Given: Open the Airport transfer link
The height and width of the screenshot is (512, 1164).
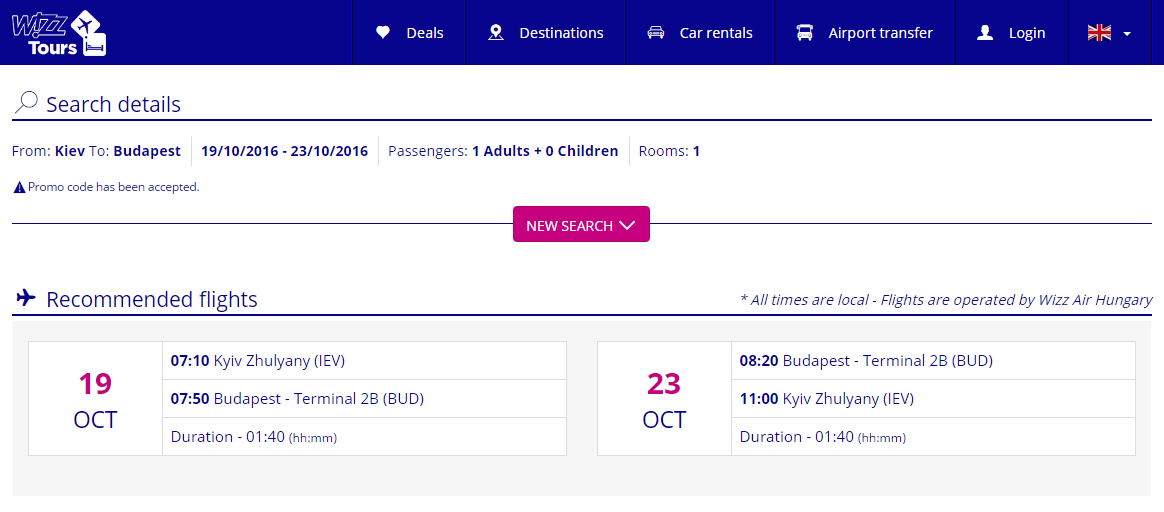Looking at the screenshot, I should tap(864, 33).
